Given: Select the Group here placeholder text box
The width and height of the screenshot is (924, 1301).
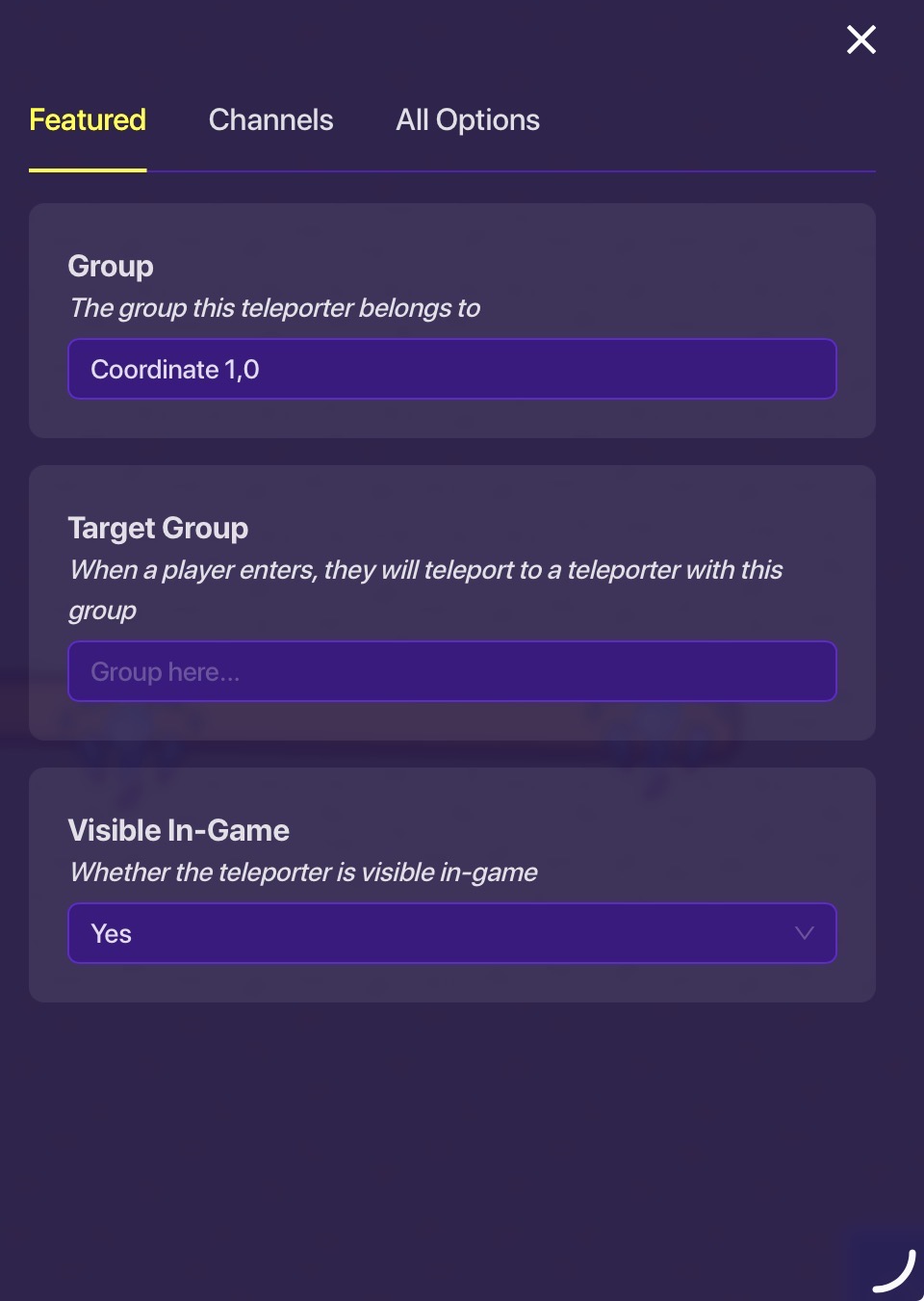Looking at the screenshot, I should (452, 671).
